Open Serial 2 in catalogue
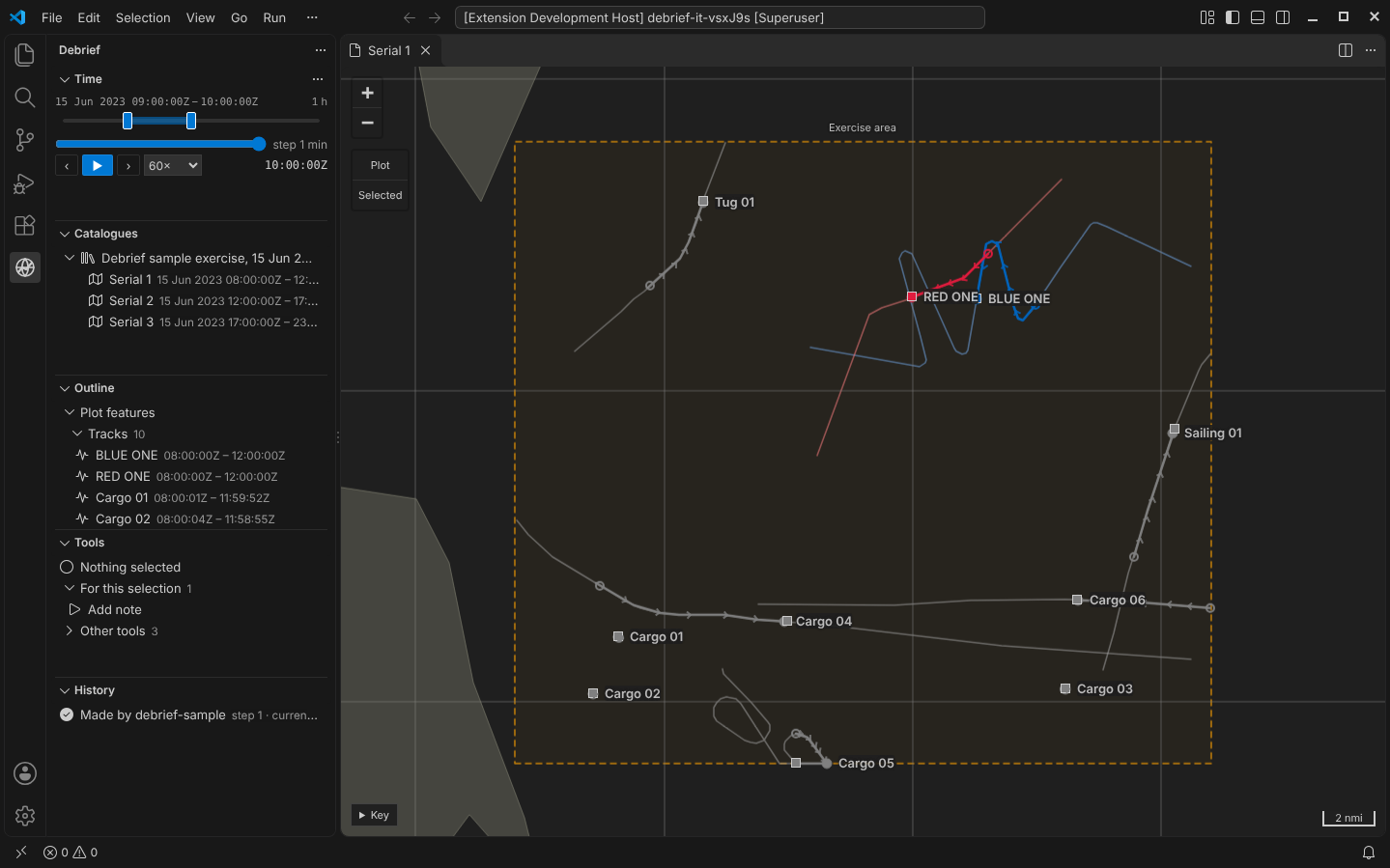Screen dimensions: 1390x868 (x=191, y=300)
